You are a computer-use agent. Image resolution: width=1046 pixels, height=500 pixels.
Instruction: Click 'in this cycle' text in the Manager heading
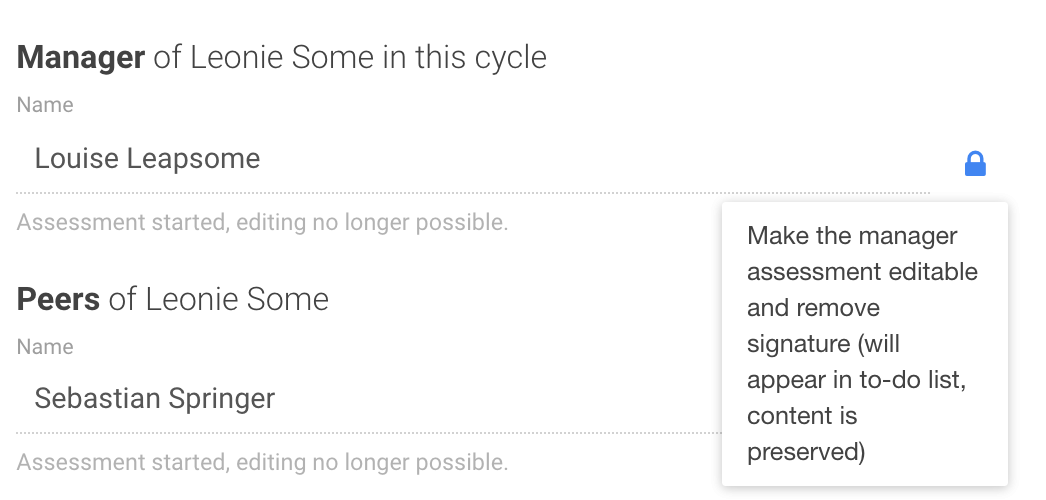[x=465, y=57]
